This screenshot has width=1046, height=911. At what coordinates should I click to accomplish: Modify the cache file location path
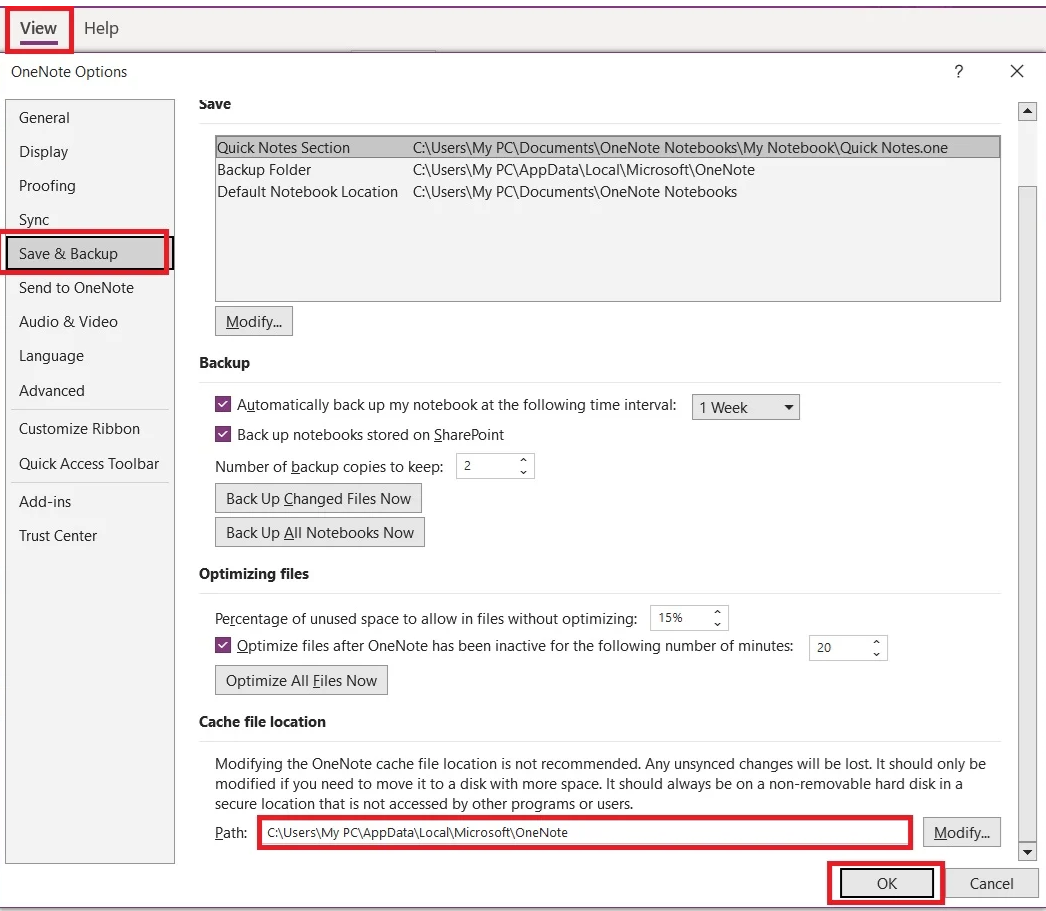[x=961, y=832]
